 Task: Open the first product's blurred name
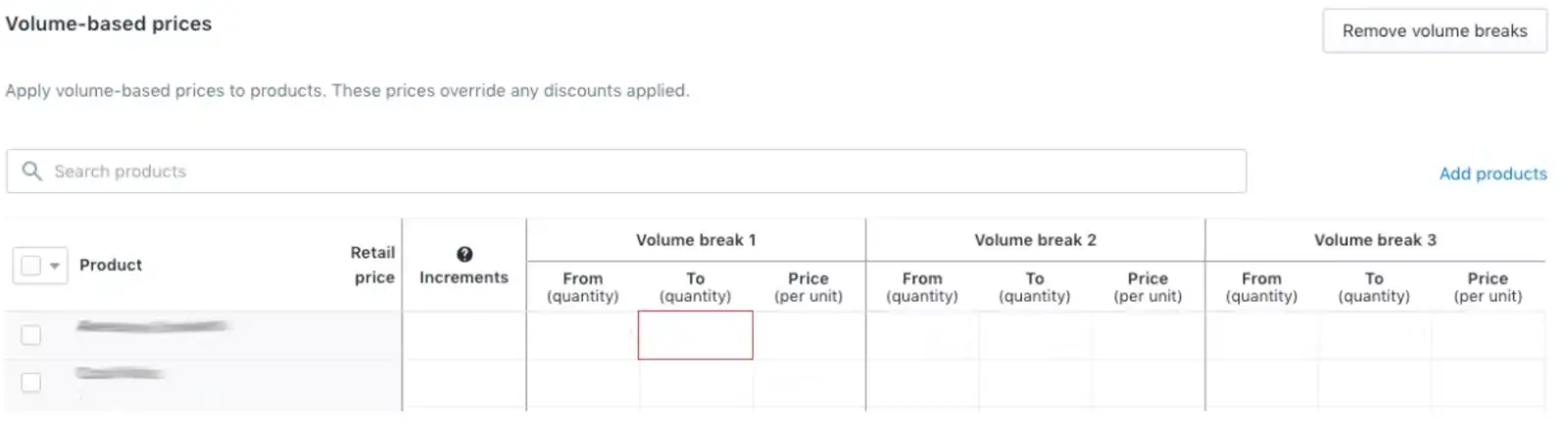coord(152,326)
